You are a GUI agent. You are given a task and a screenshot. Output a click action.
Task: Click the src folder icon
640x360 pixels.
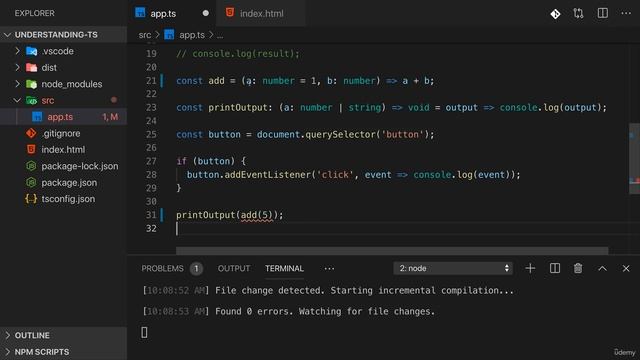pyautogui.click(x=31, y=100)
